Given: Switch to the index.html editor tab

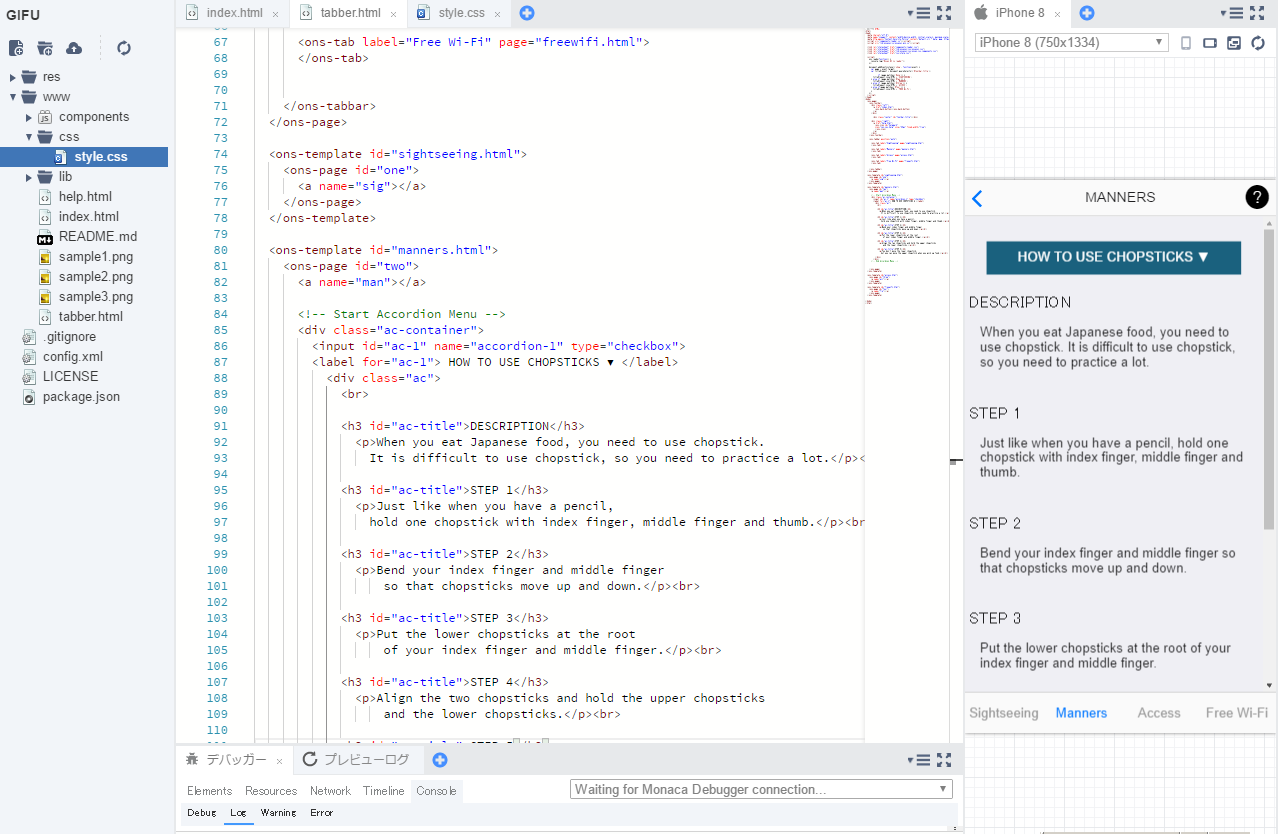Looking at the screenshot, I should coord(235,13).
